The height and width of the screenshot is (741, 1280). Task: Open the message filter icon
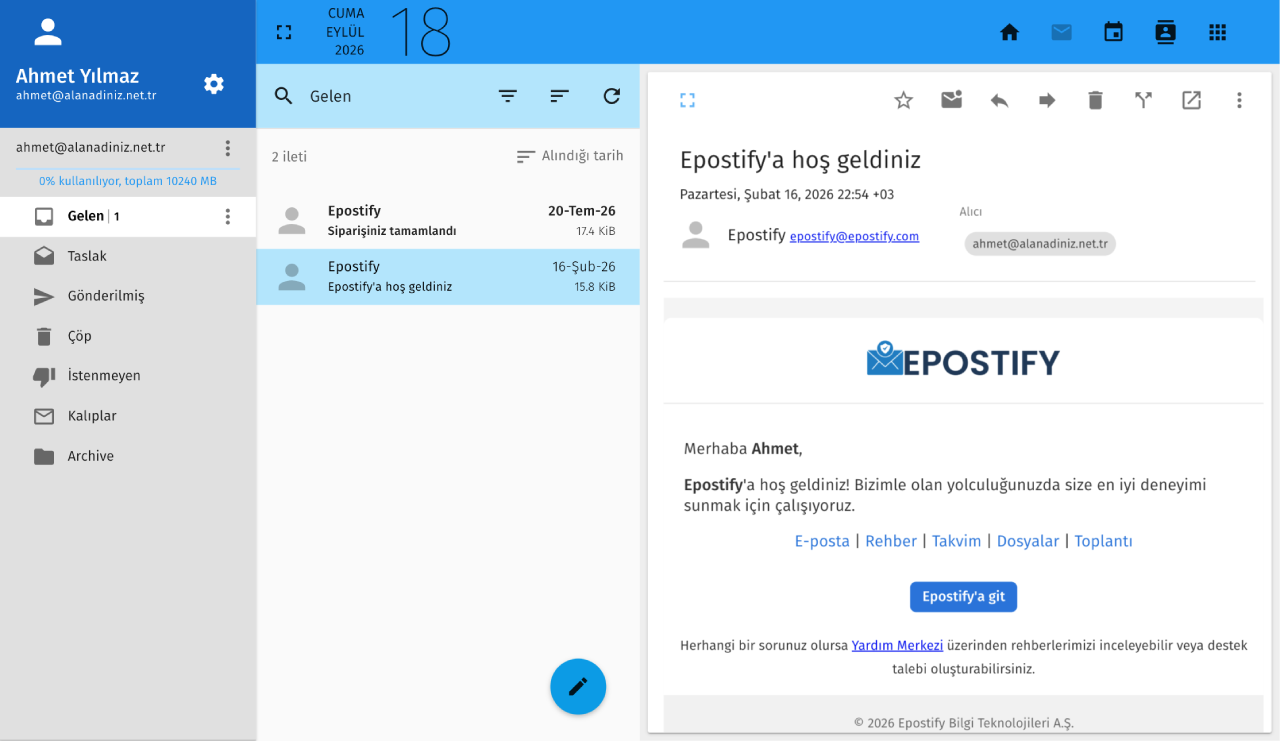click(x=508, y=96)
